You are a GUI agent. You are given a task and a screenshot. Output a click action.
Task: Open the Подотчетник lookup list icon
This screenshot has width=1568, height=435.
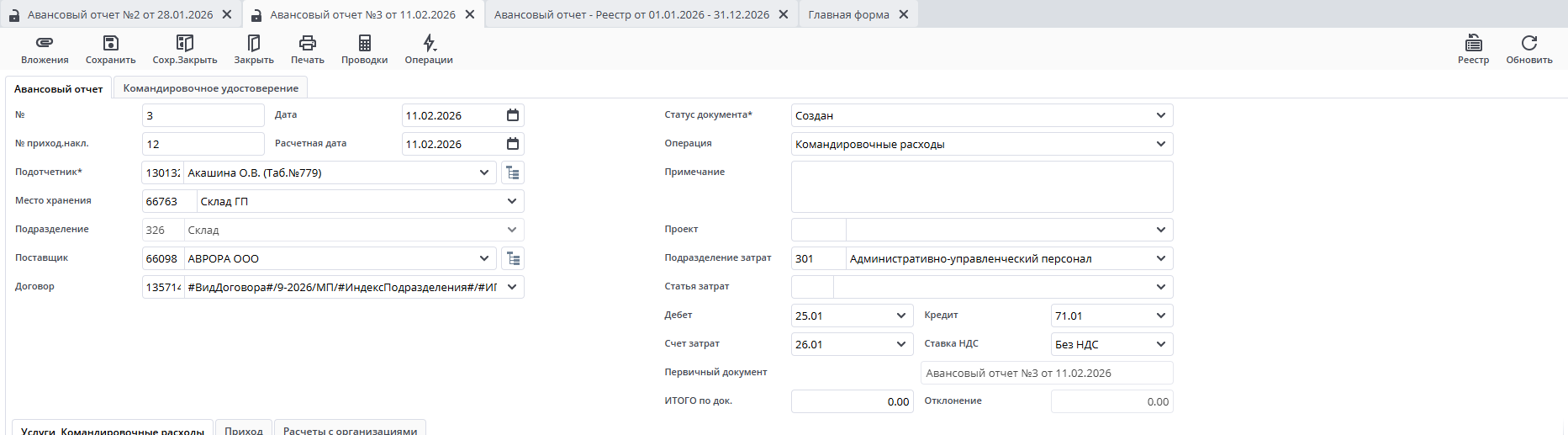coord(513,173)
